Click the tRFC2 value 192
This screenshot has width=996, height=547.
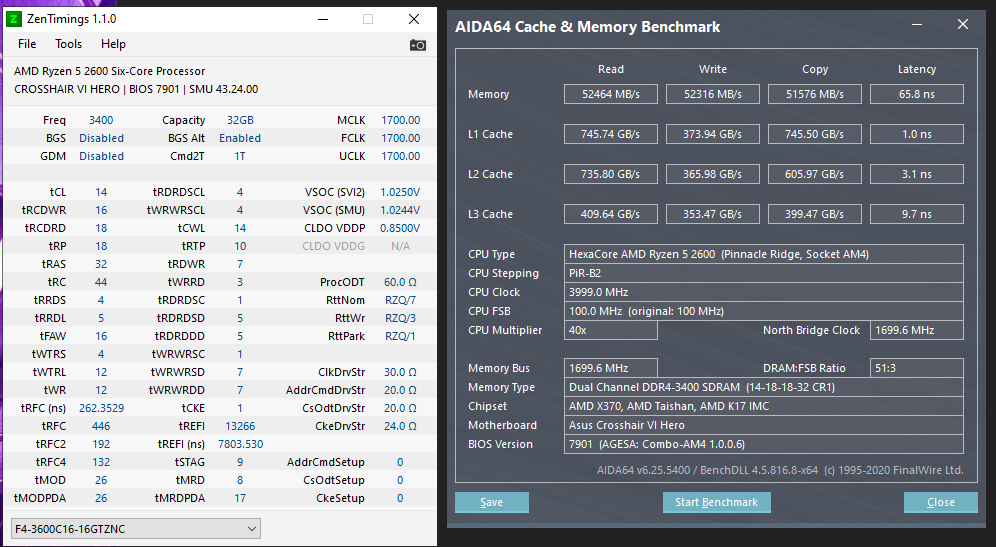click(101, 444)
